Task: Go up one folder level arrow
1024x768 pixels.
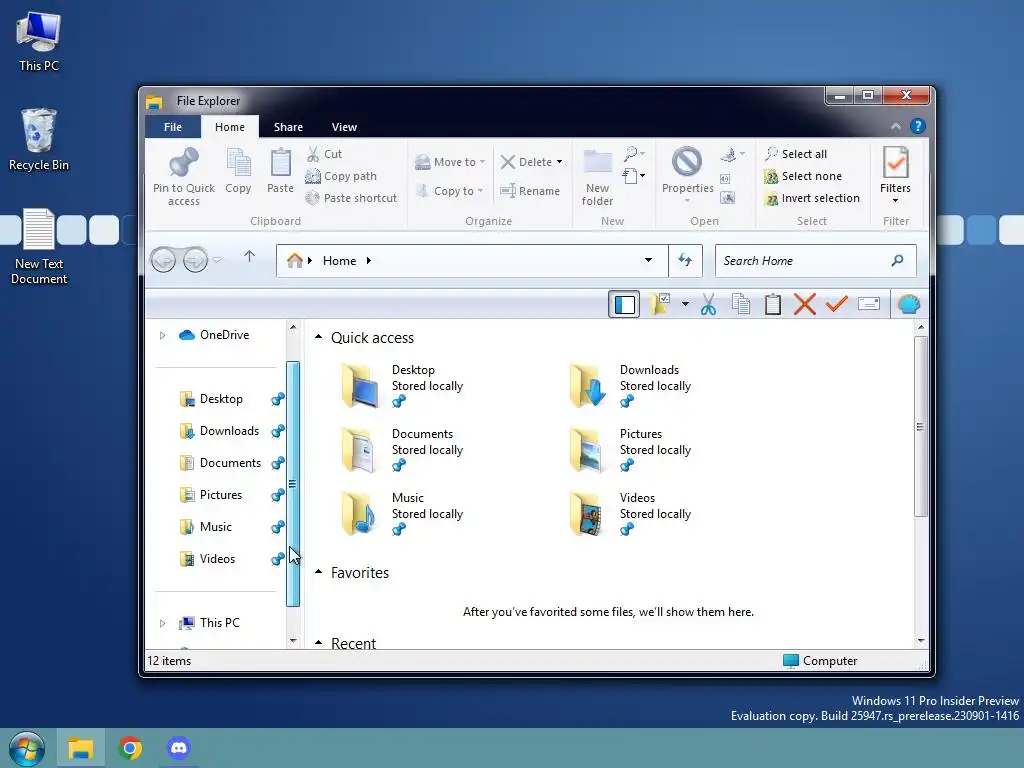Action: coord(249,257)
